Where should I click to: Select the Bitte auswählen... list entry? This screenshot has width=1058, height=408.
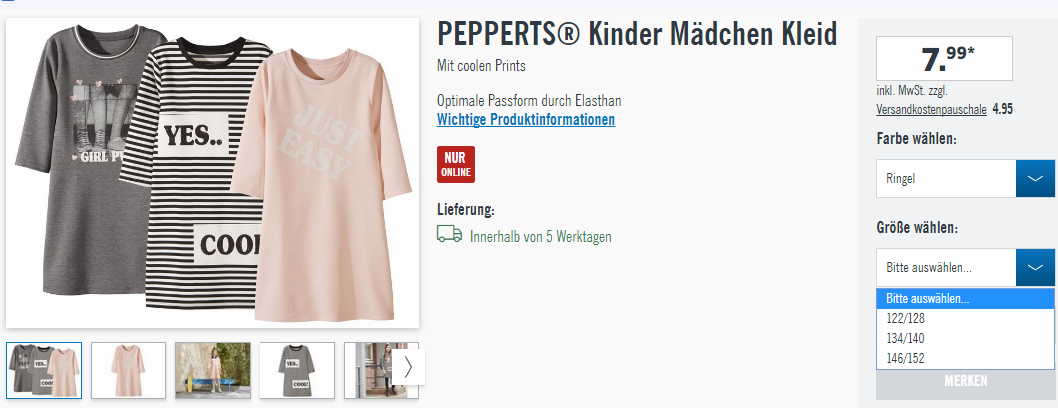[965, 299]
